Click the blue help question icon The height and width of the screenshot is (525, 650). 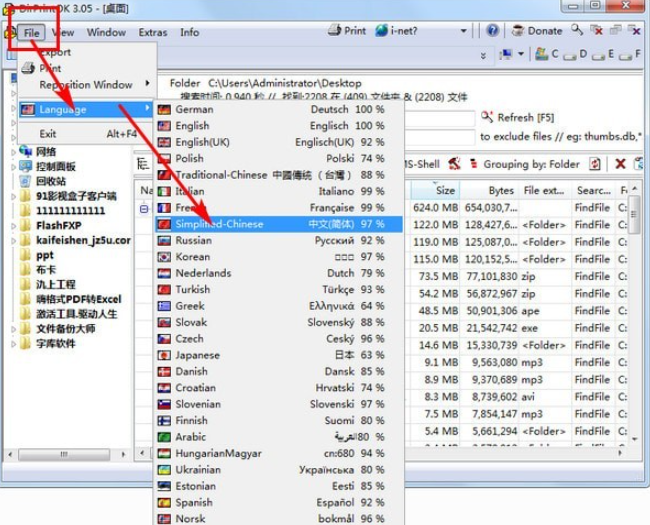point(492,31)
